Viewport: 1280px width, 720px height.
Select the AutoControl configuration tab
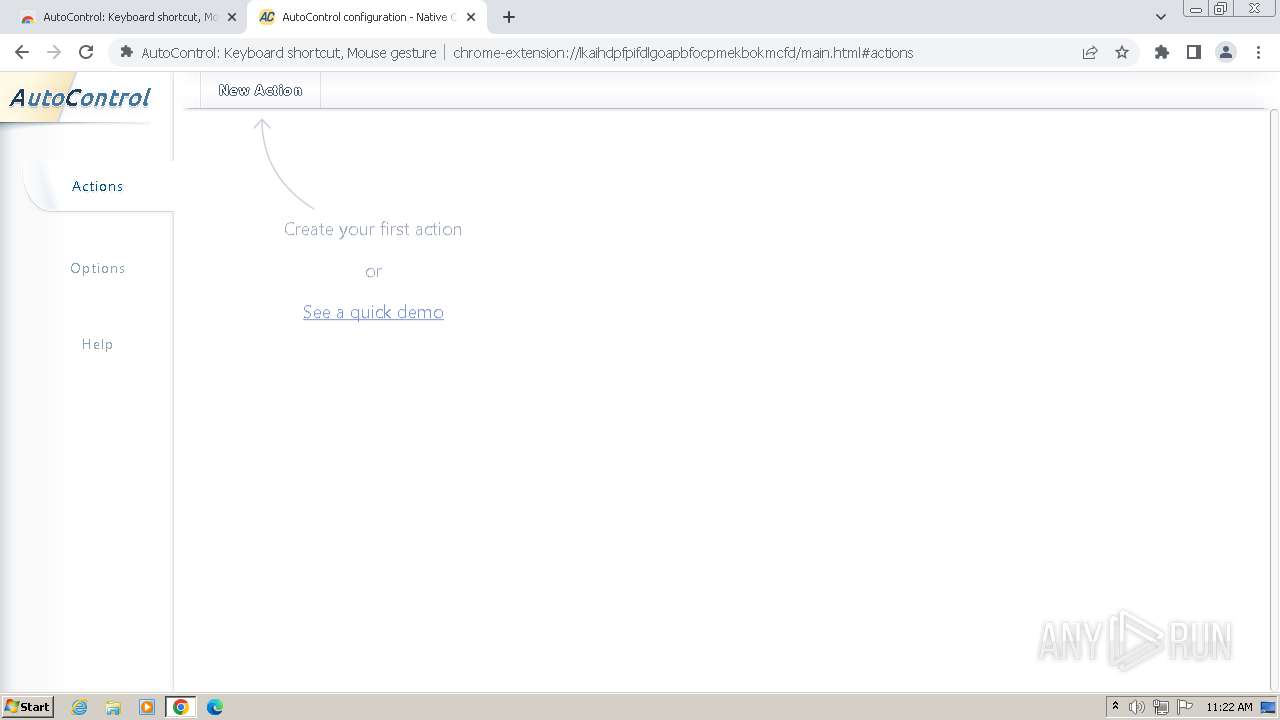(x=365, y=17)
